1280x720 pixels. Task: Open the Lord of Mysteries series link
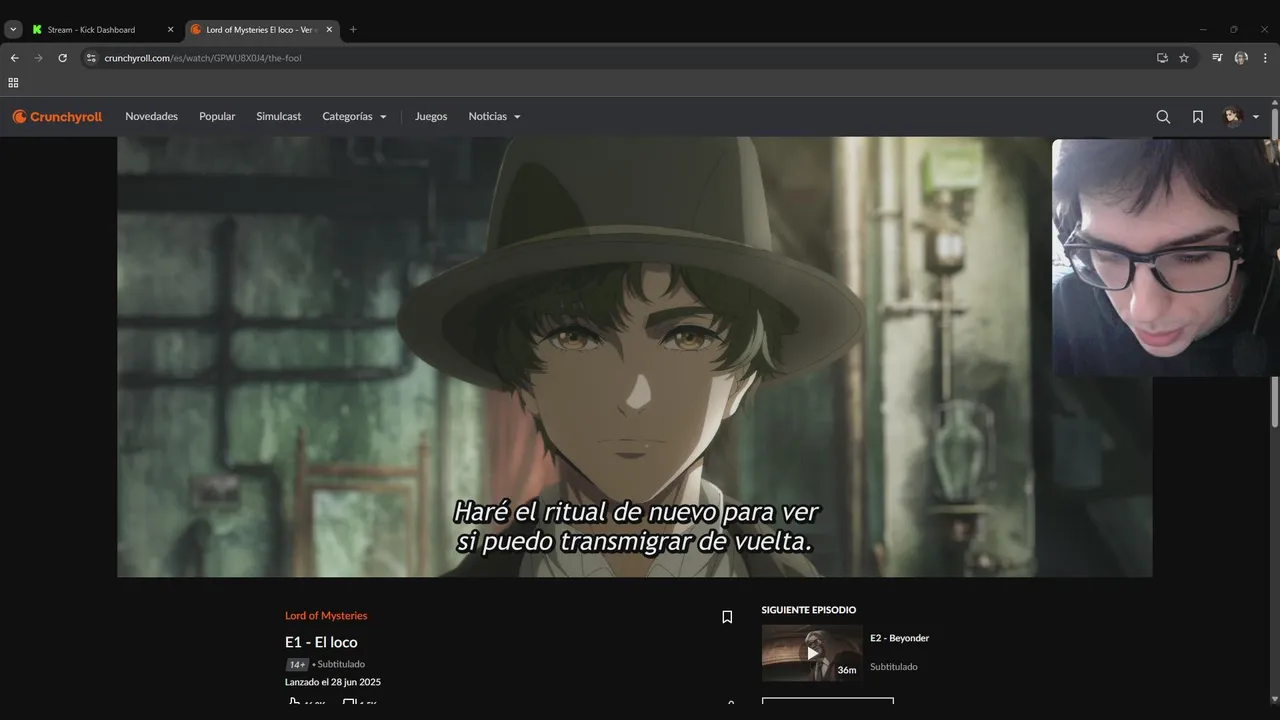[326, 616]
